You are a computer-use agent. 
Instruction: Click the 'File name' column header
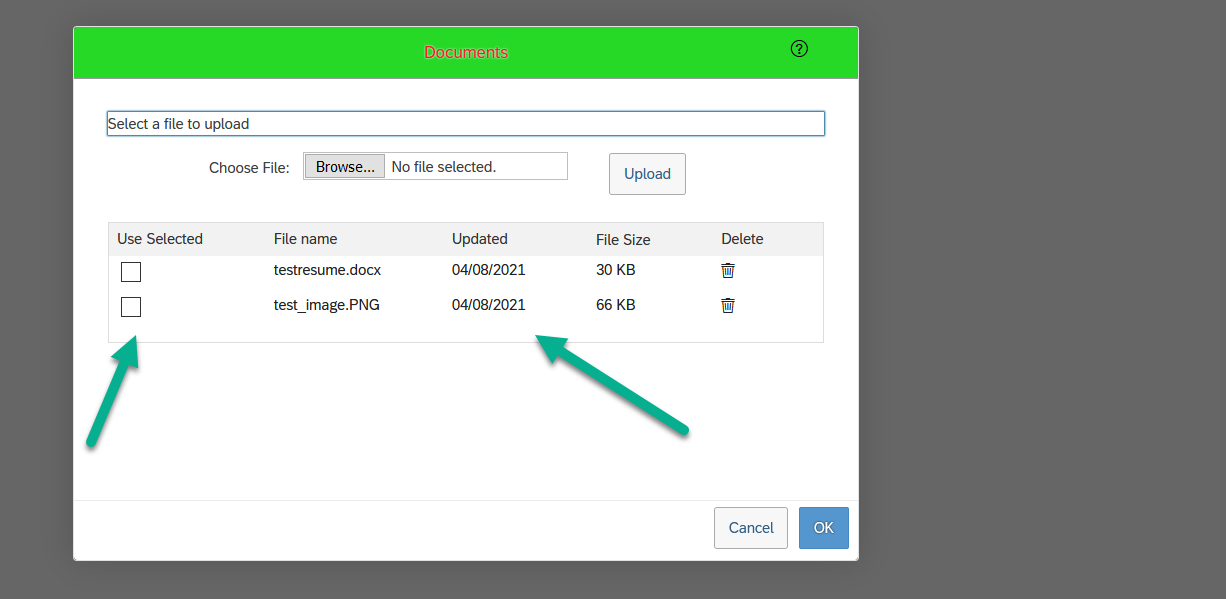[305, 239]
